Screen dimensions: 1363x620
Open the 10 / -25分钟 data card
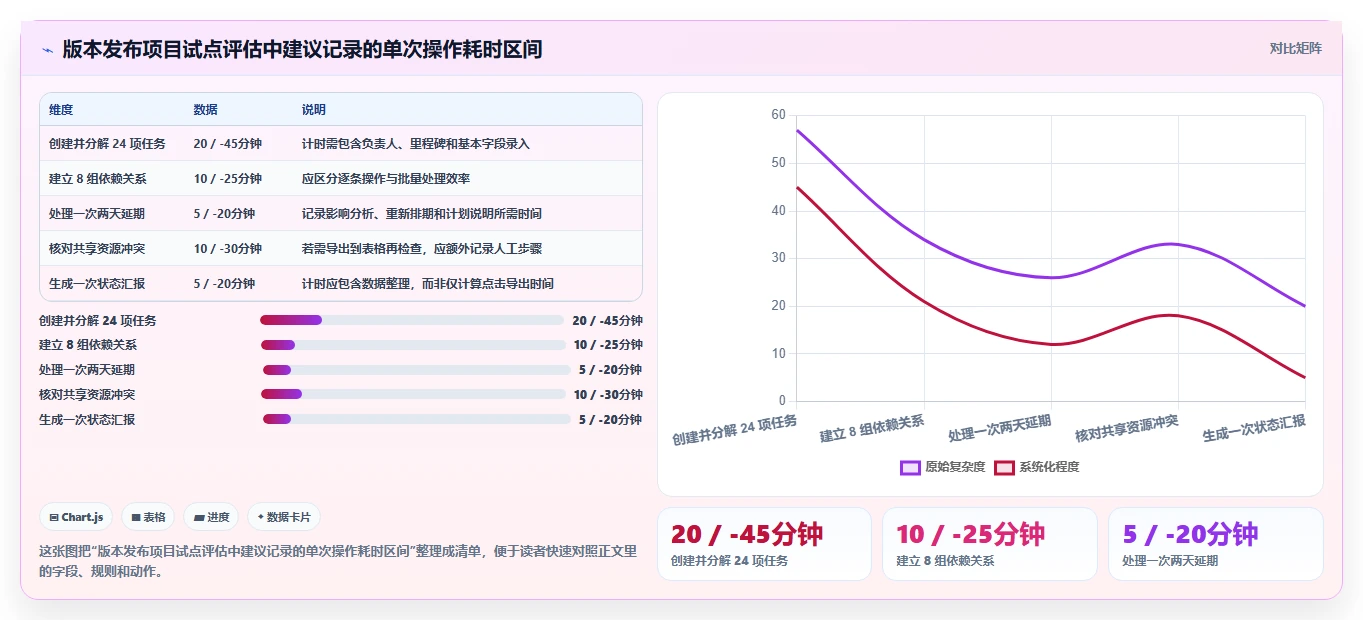click(990, 544)
